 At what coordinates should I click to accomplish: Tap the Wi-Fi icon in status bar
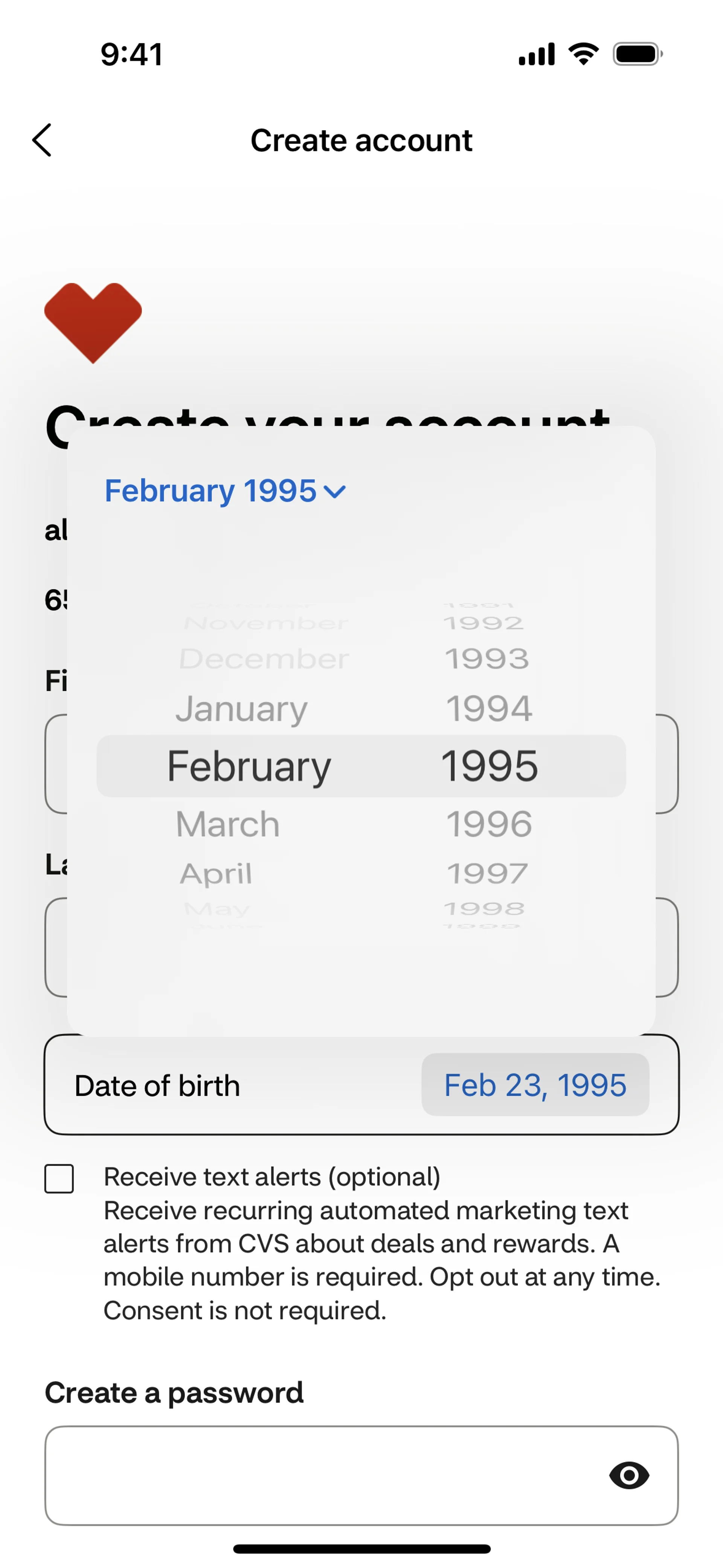tap(583, 54)
